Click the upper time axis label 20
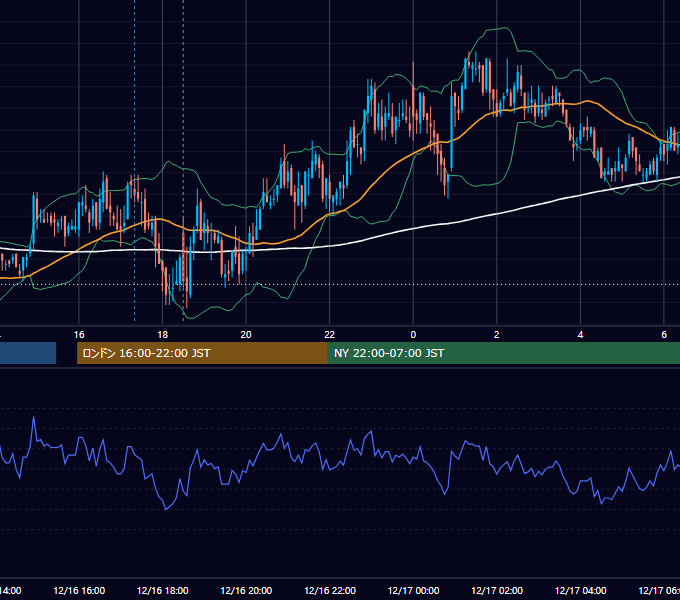Screen dimensions: 680x600 tap(246, 335)
